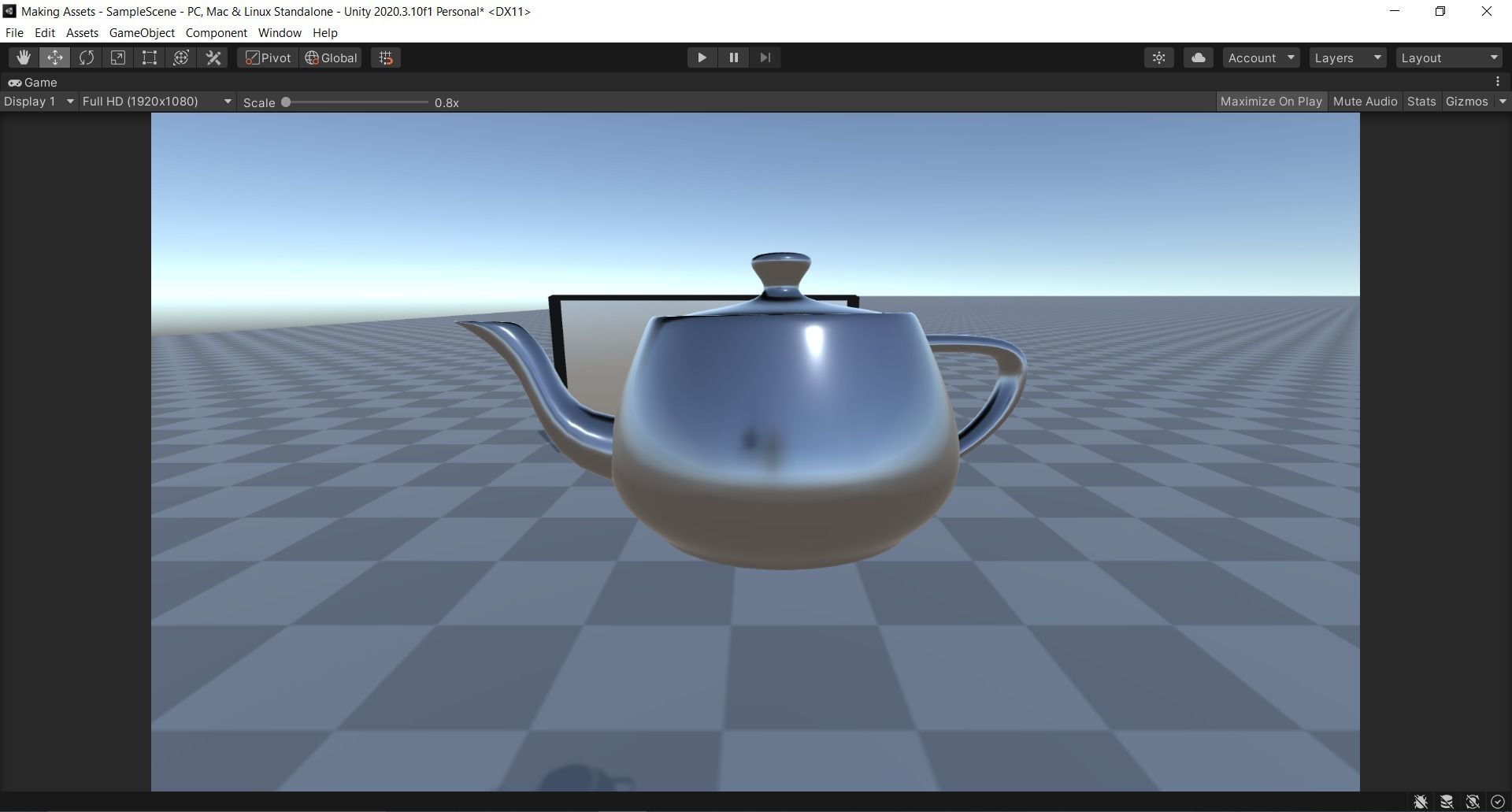Open the File menu
1512x812 pixels.
click(14, 33)
